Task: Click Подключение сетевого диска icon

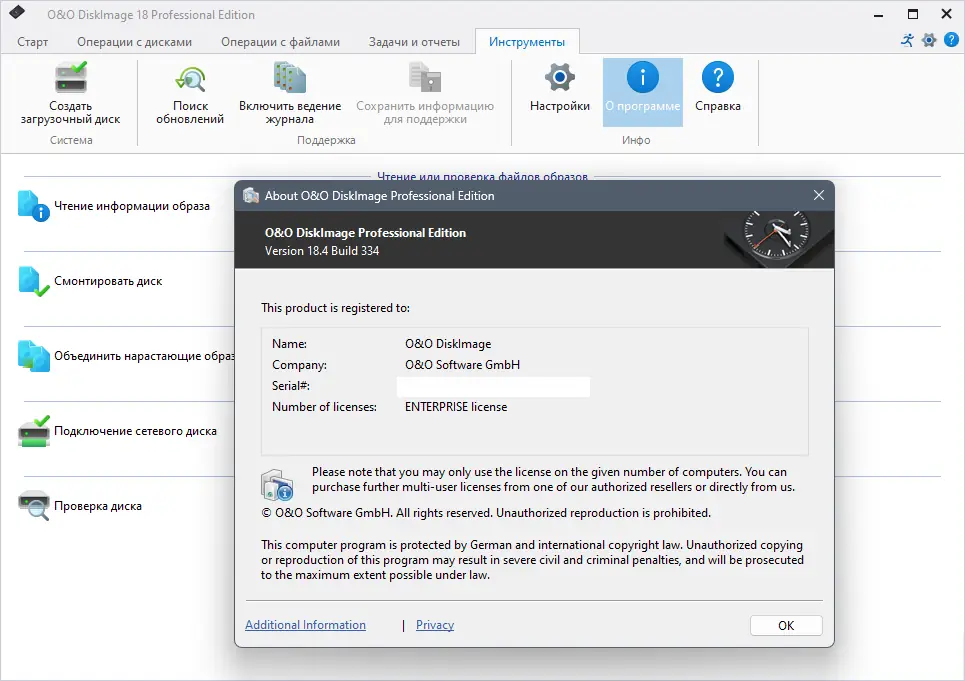Action: pyautogui.click(x=33, y=431)
